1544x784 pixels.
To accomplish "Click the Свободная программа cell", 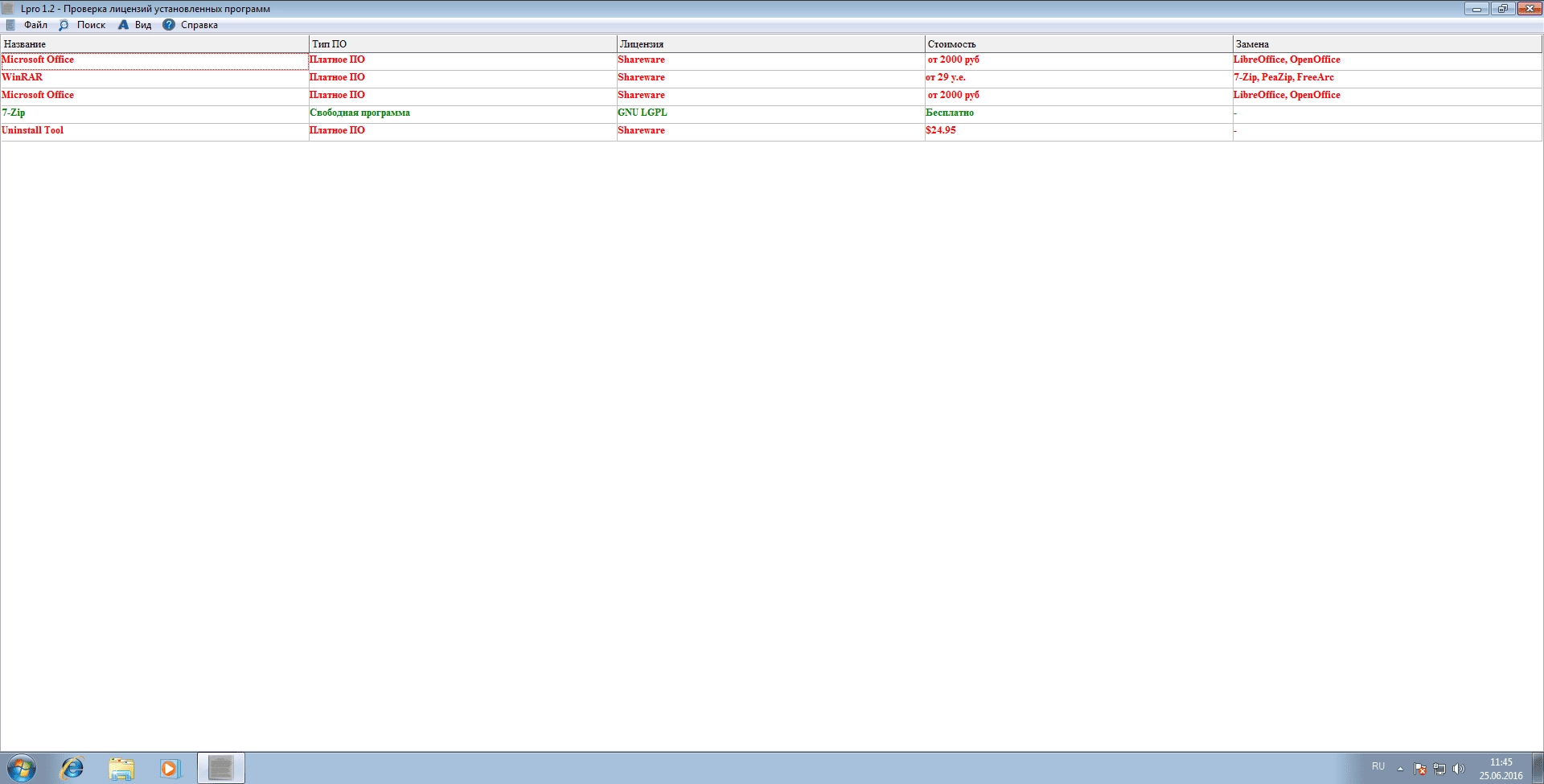I will [462, 113].
